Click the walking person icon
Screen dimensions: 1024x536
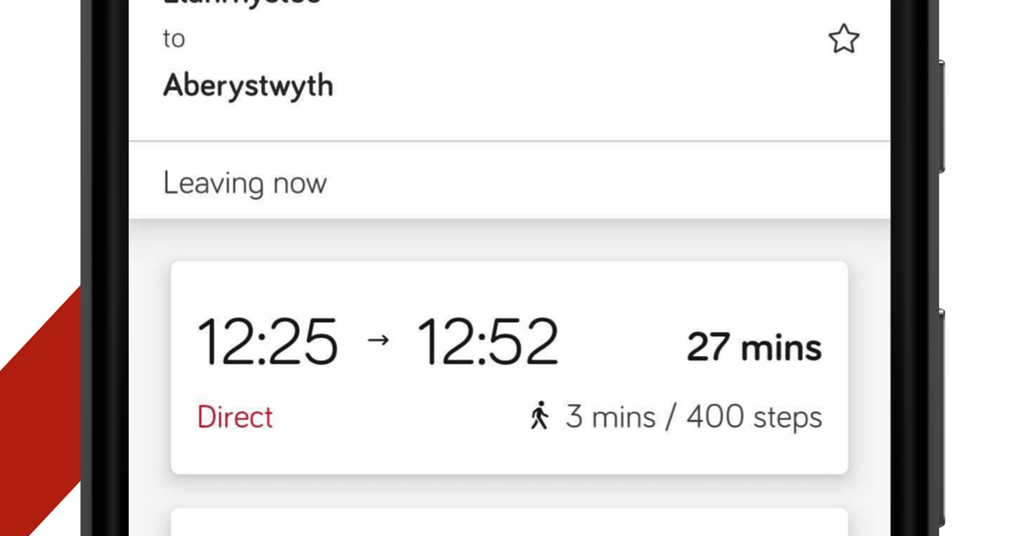click(539, 416)
